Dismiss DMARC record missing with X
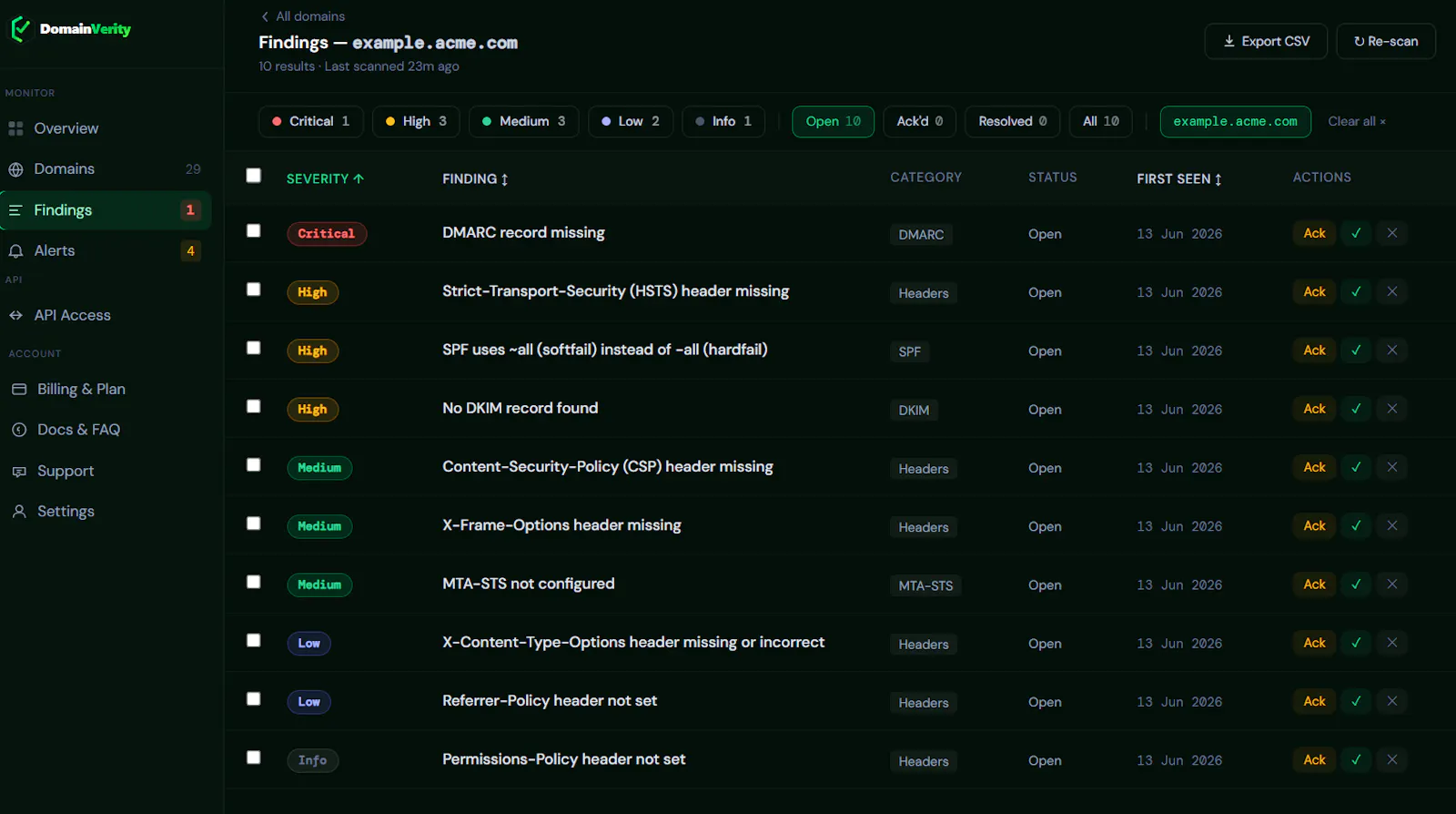 1392,233
